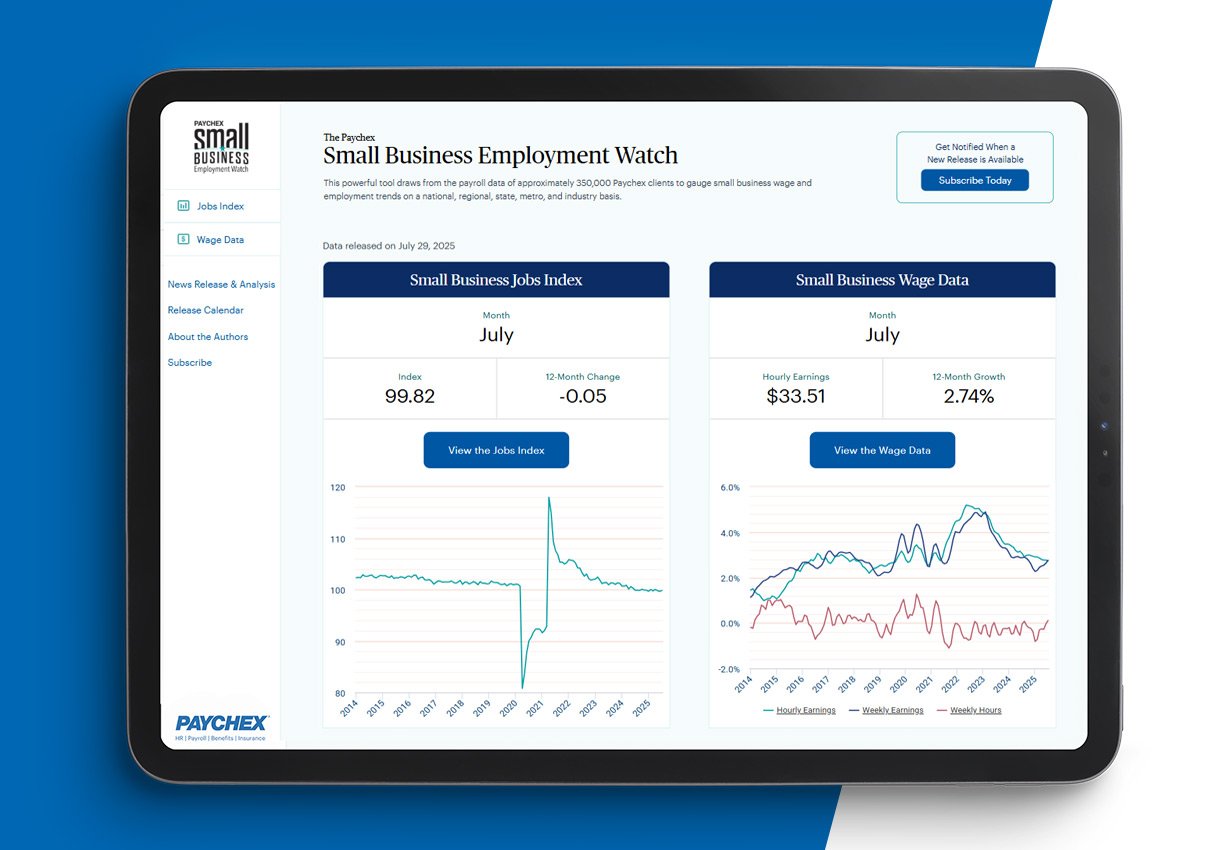This screenshot has width=1210, height=850.
Task: Click the Subscribe link in sidebar
Action: tap(190, 363)
